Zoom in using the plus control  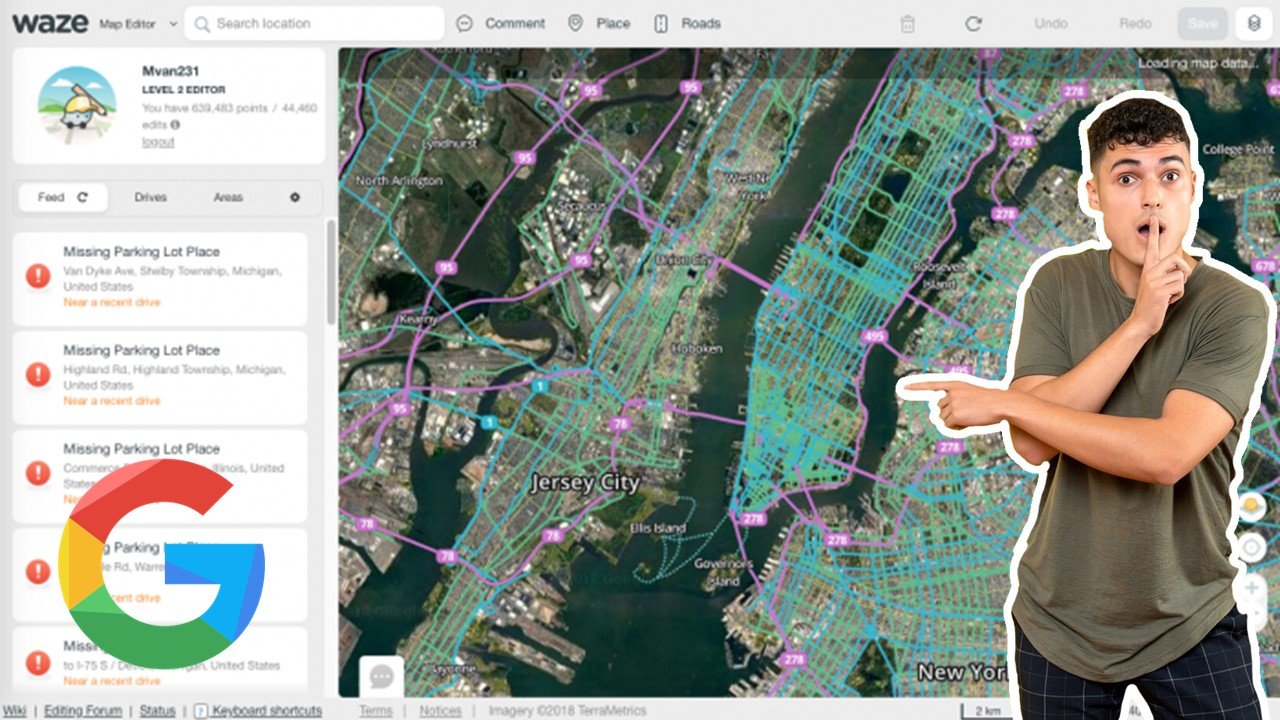pos(1253,588)
